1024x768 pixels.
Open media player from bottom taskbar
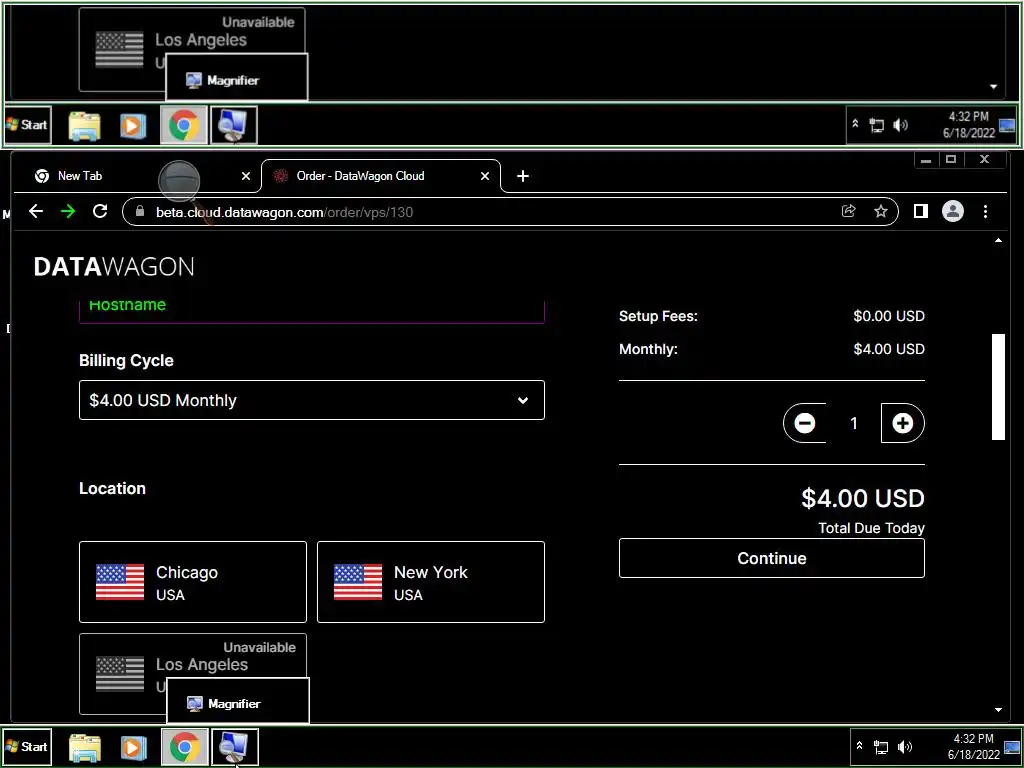click(x=133, y=747)
